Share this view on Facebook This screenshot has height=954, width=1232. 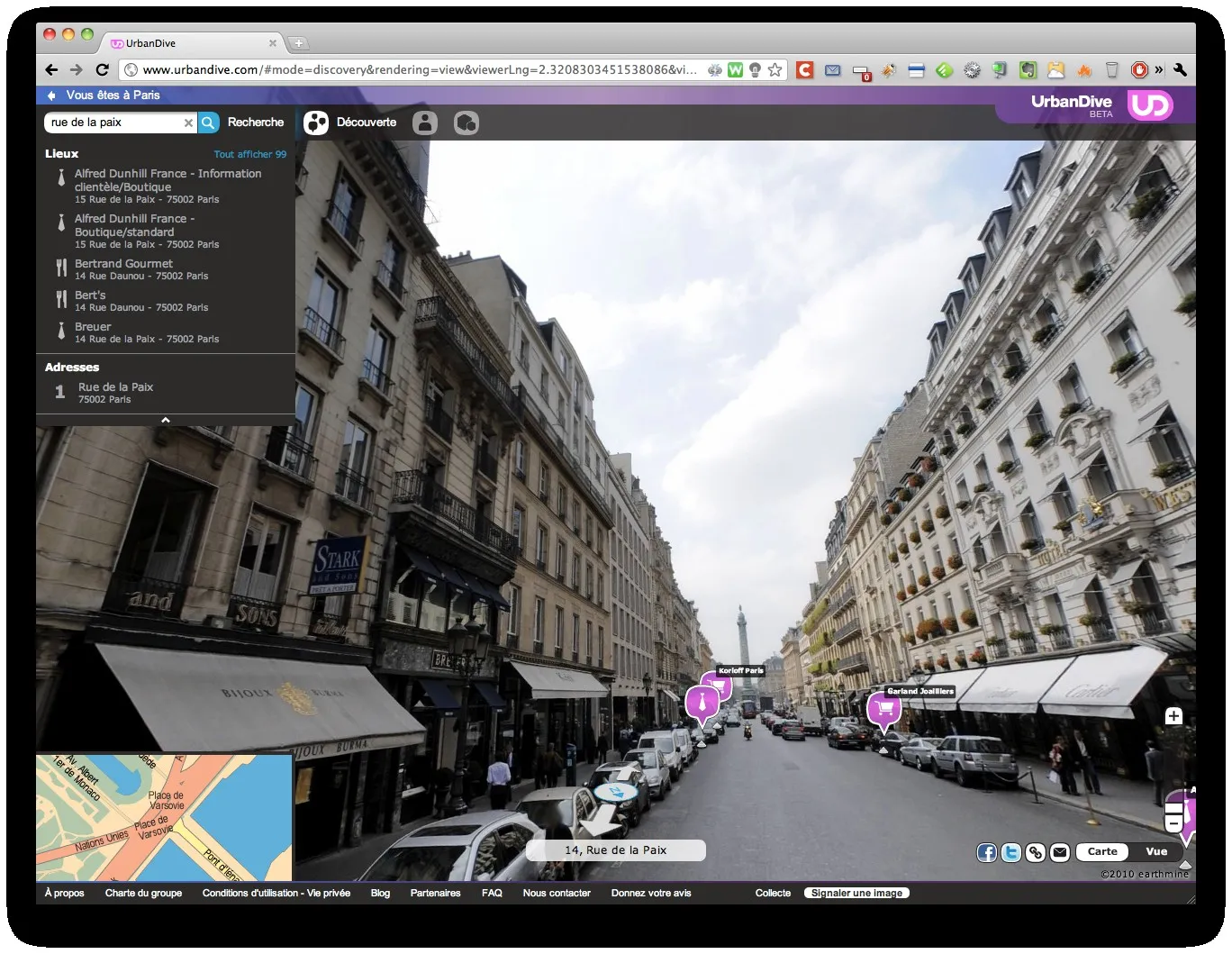point(987,852)
